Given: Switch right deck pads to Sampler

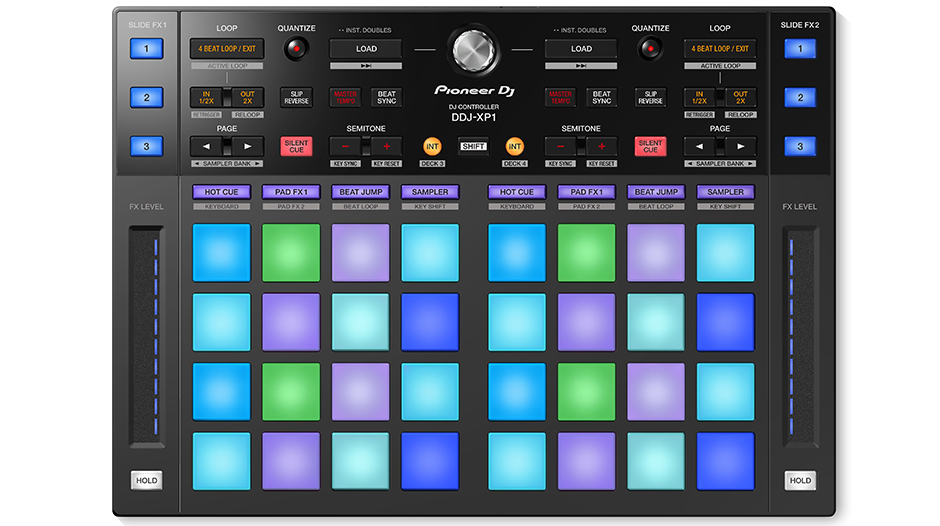Looking at the screenshot, I should (725, 192).
